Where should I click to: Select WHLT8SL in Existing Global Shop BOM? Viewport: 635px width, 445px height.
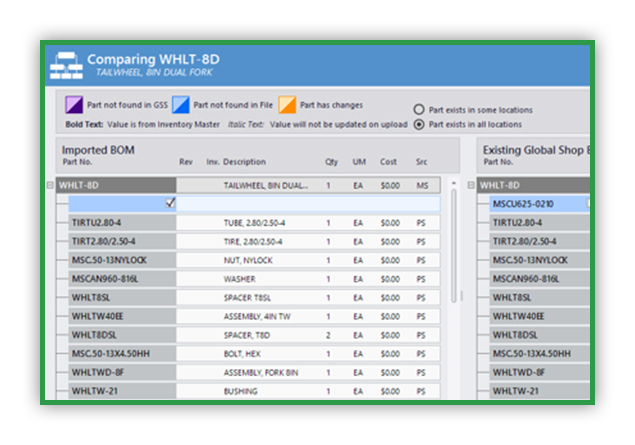click(x=539, y=298)
